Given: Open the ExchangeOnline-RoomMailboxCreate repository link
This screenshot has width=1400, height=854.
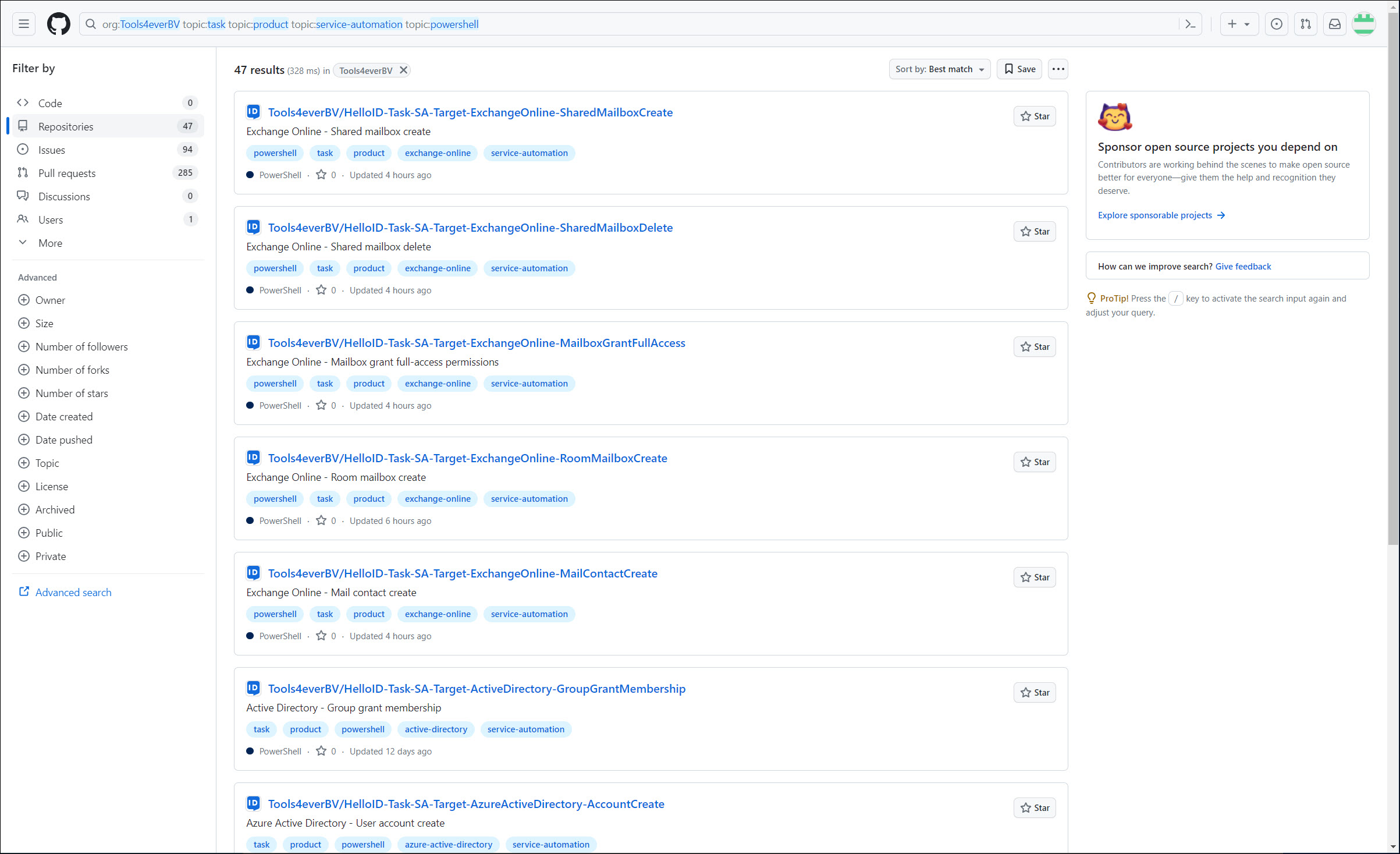Looking at the screenshot, I should [x=467, y=458].
